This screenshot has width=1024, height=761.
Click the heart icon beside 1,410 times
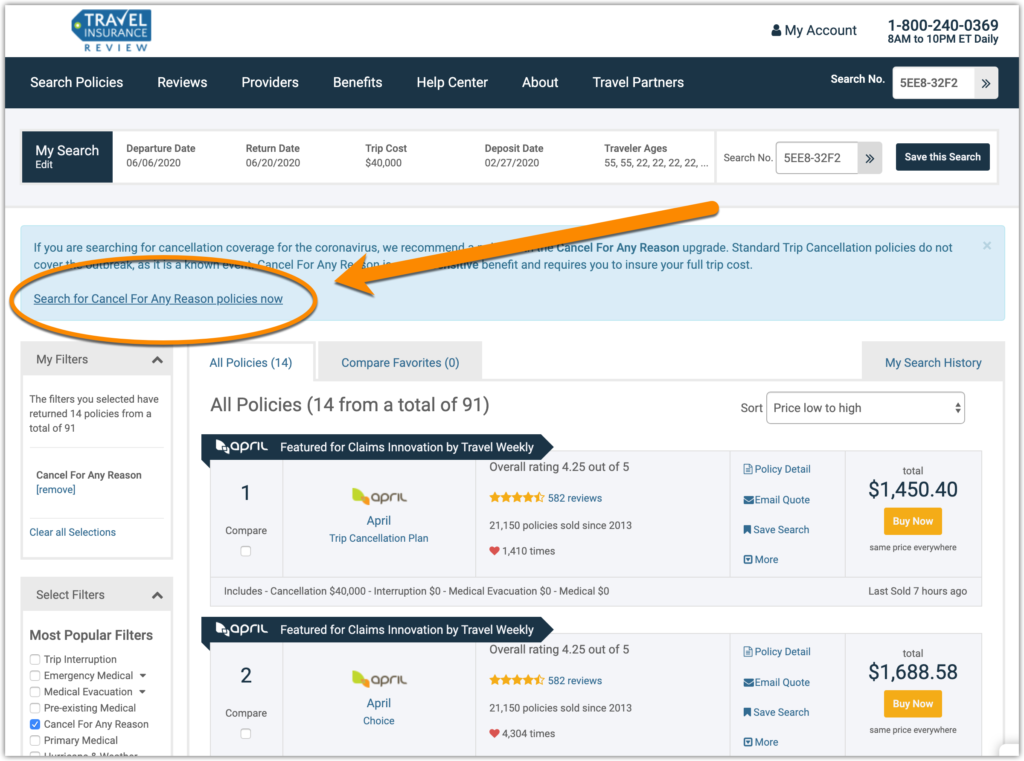494,551
